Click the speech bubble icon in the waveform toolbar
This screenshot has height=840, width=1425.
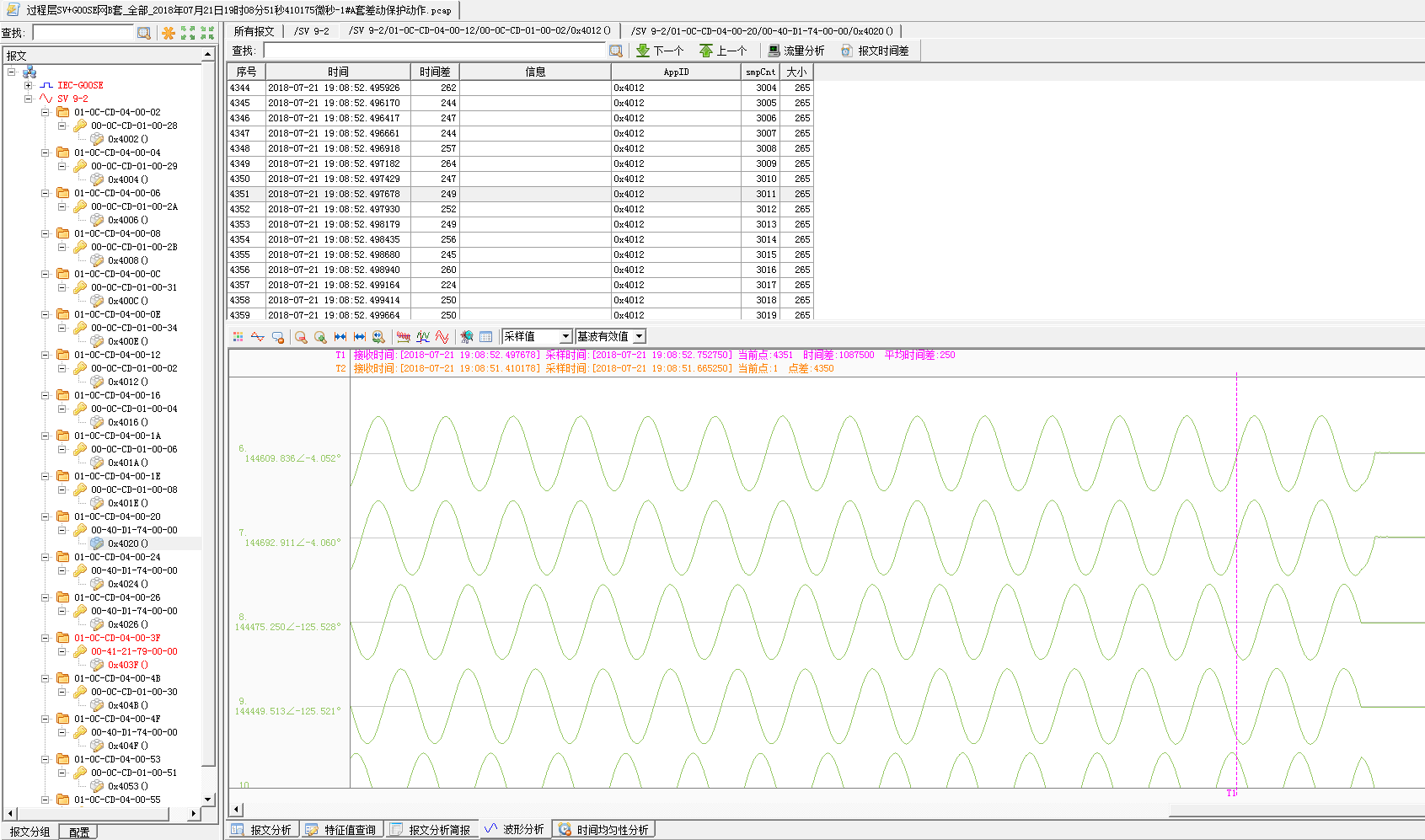pos(278,337)
